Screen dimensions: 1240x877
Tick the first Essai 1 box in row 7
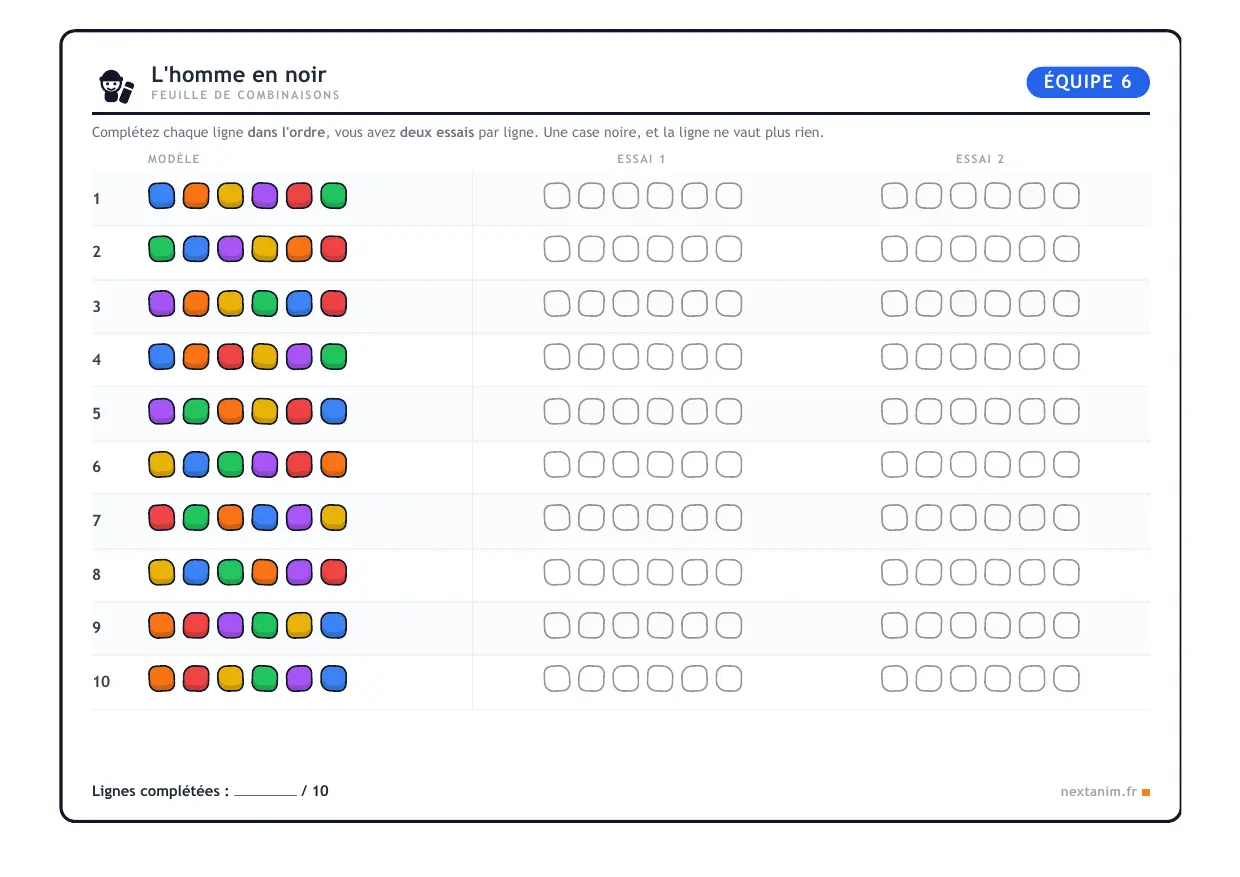click(557, 518)
